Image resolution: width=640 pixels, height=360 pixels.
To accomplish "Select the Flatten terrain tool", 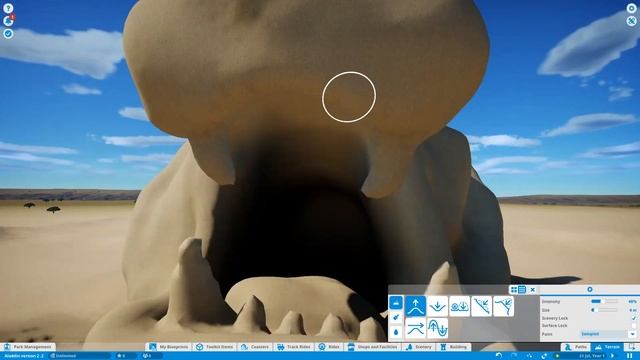I will click(x=416, y=328).
